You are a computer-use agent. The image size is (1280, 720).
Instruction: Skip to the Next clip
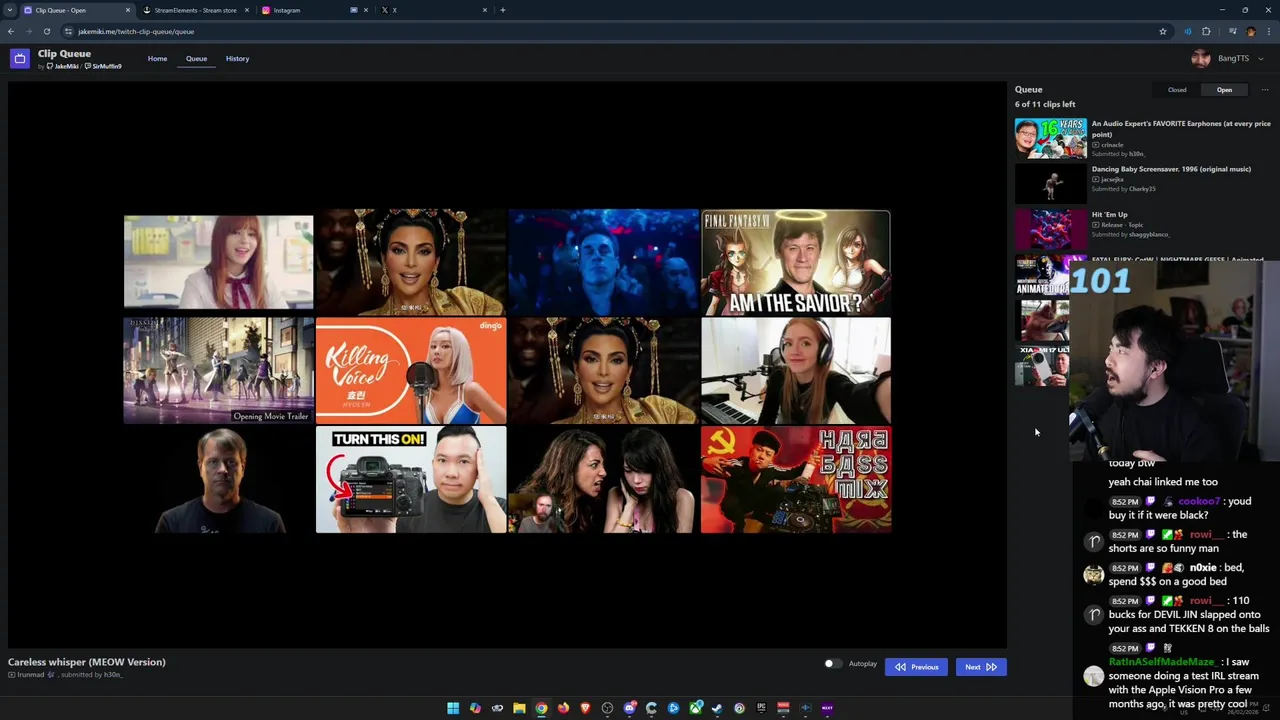(980, 667)
